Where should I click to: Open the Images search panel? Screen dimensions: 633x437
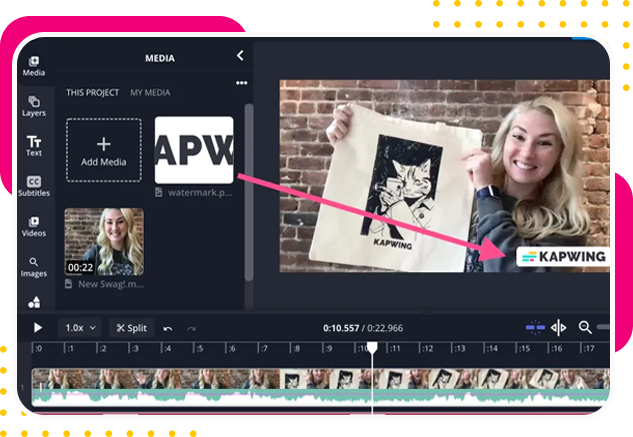34,267
